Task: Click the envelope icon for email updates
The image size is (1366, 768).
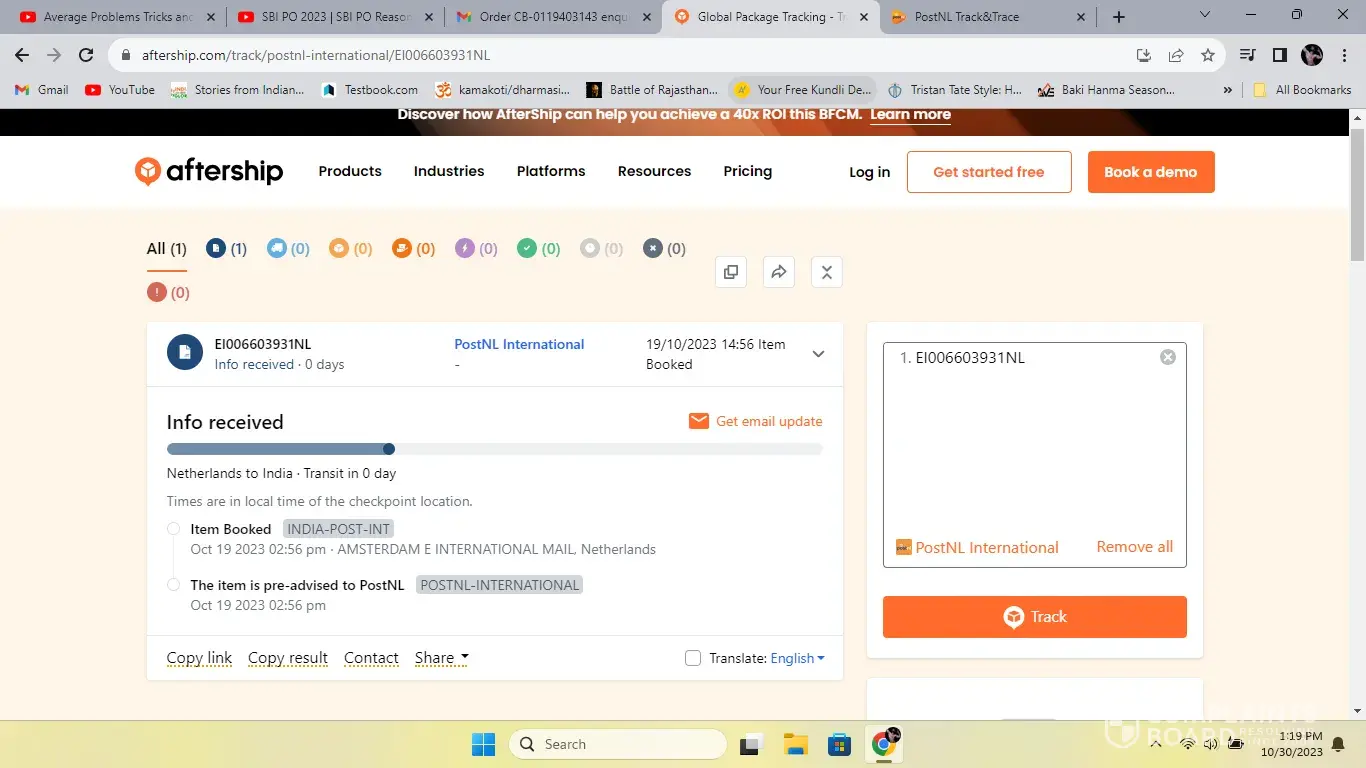Action: pos(699,421)
